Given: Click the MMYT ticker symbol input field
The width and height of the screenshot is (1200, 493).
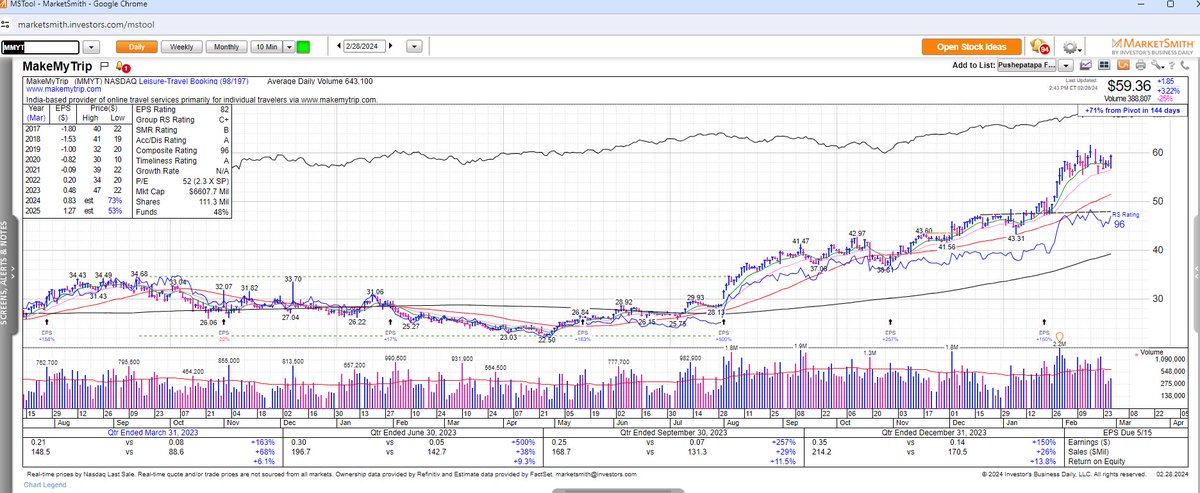Looking at the screenshot, I should click(x=38, y=46).
